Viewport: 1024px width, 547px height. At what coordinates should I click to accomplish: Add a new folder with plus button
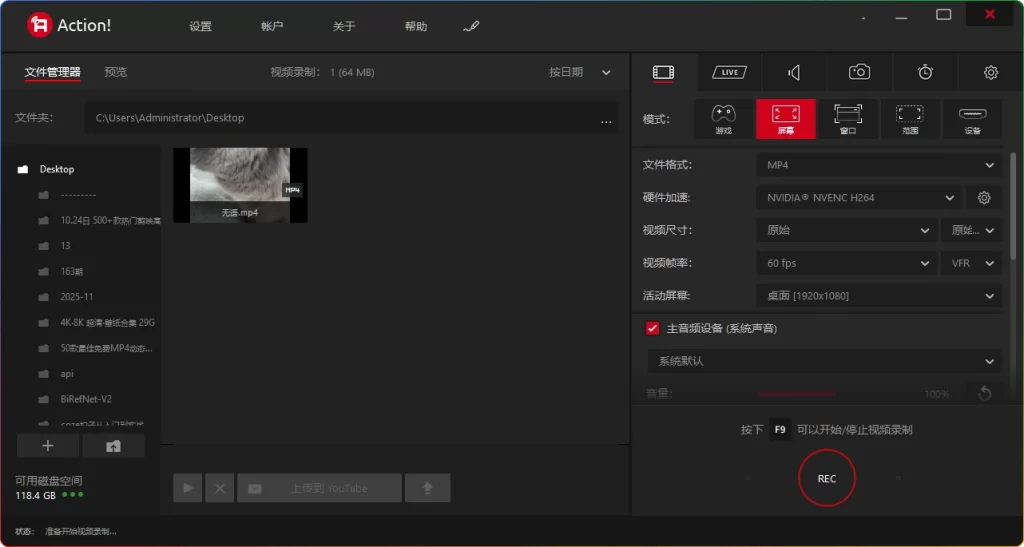coord(48,446)
